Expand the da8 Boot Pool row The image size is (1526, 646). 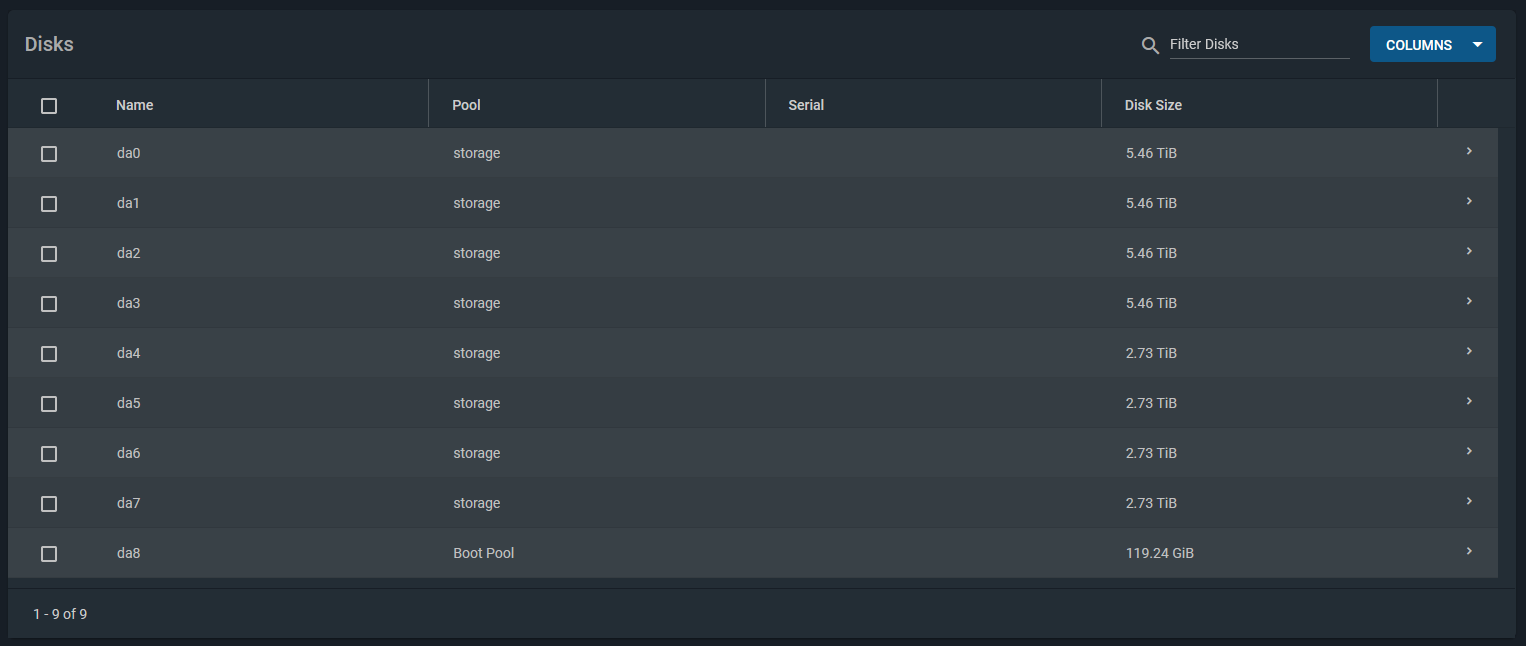coord(1468,551)
